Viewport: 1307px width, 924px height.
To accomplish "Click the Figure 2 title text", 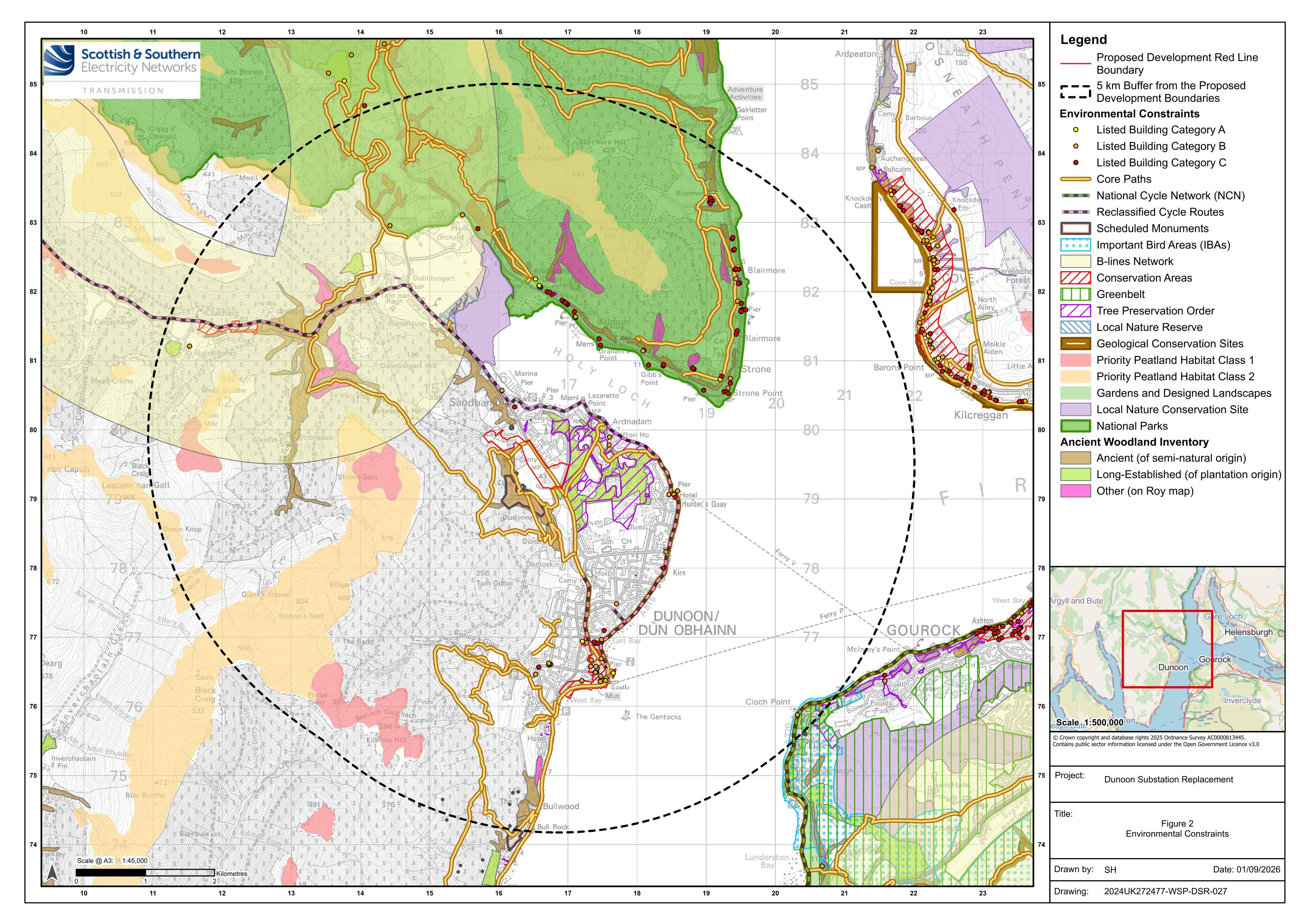I will pyautogui.click(x=1177, y=824).
